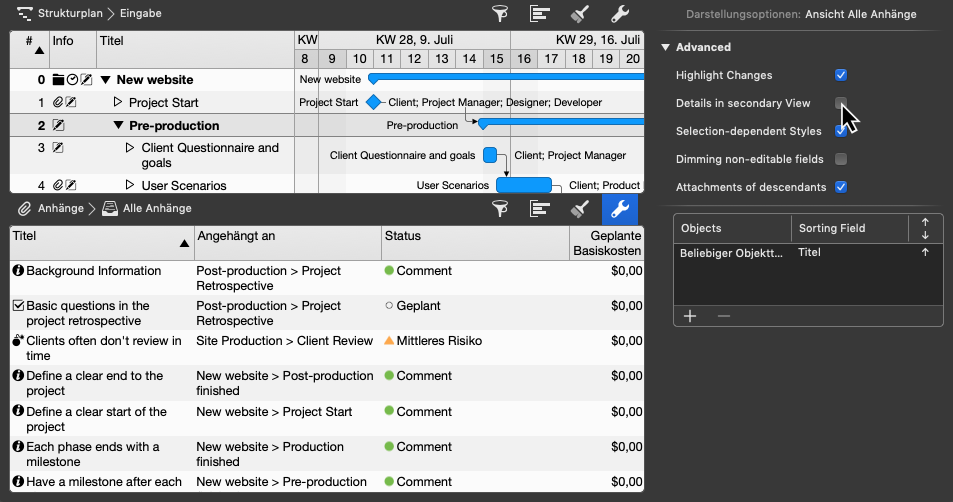Screen dimensions: 953x502
Task: Click the bar layout icon in Anhänge toolbar
Action: point(539,208)
